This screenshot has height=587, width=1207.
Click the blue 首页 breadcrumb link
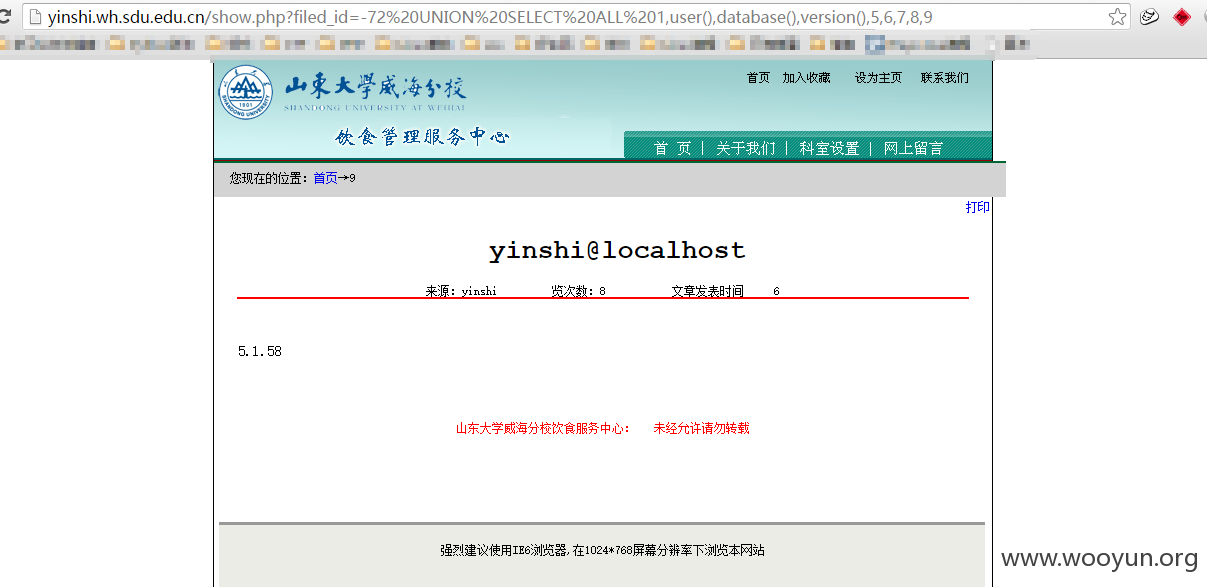coord(325,178)
